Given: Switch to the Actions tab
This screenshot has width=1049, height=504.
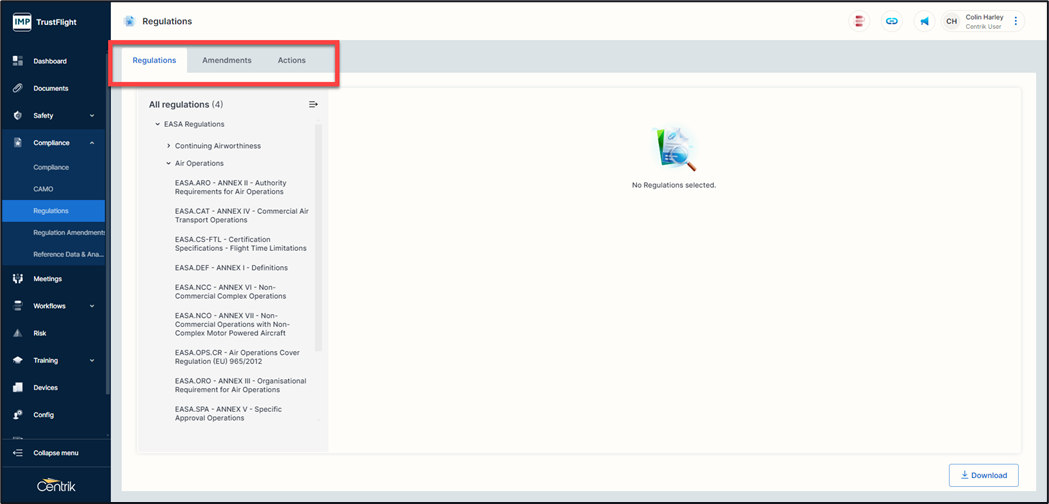Looking at the screenshot, I should [292, 60].
